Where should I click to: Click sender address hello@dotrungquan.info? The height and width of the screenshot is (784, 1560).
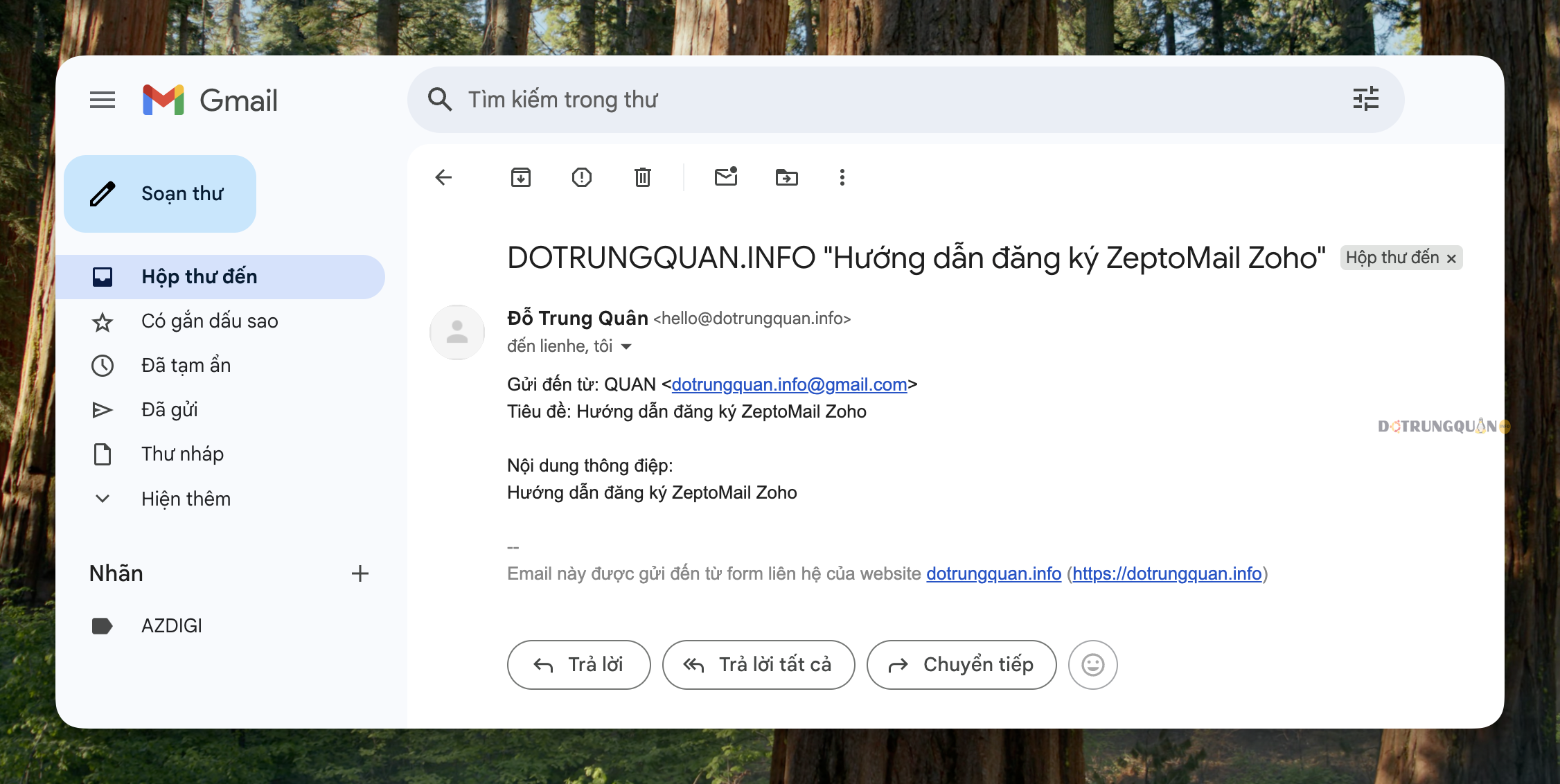pyautogui.click(x=752, y=319)
